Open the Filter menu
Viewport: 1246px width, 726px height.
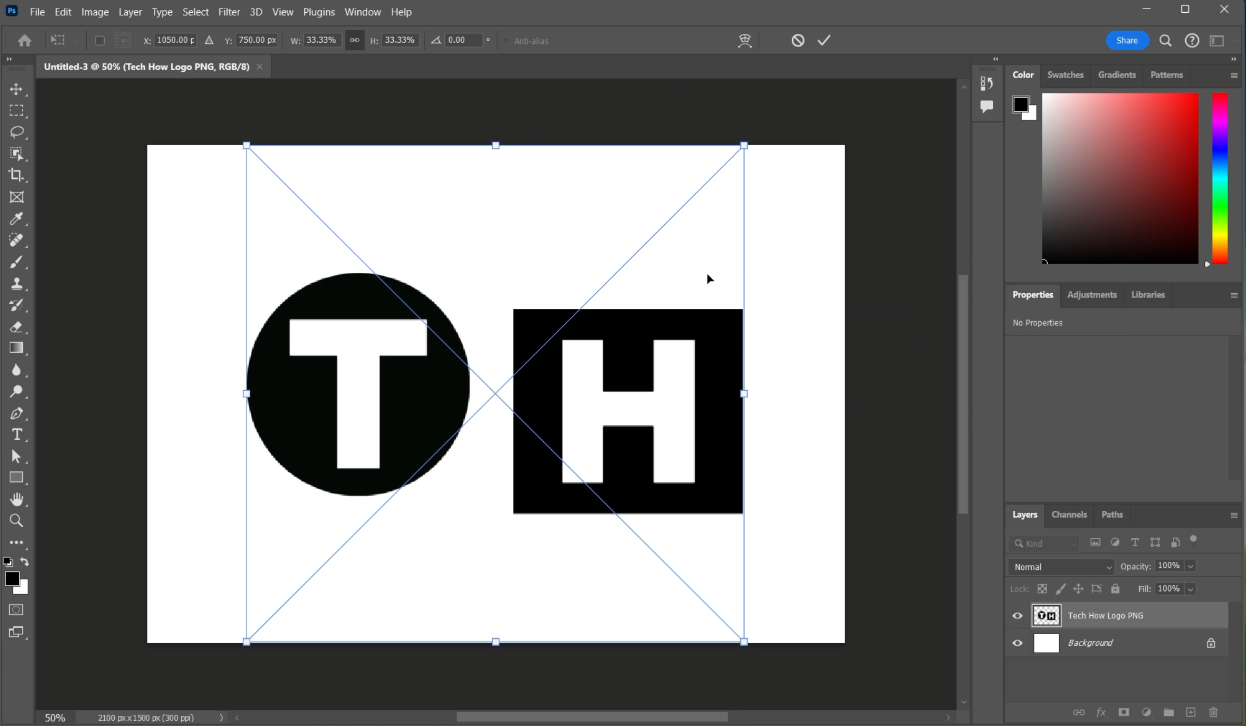[x=229, y=12]
